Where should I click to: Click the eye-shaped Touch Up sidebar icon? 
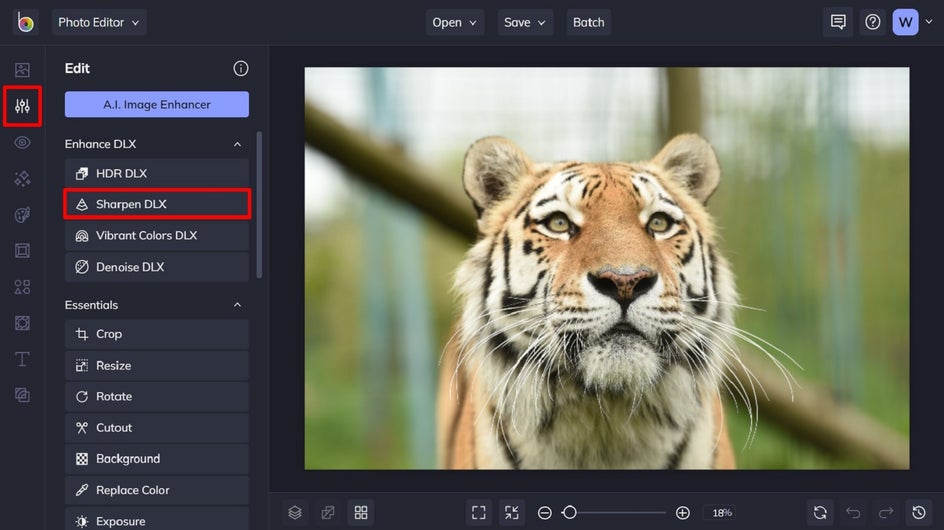tap(22, 142)
